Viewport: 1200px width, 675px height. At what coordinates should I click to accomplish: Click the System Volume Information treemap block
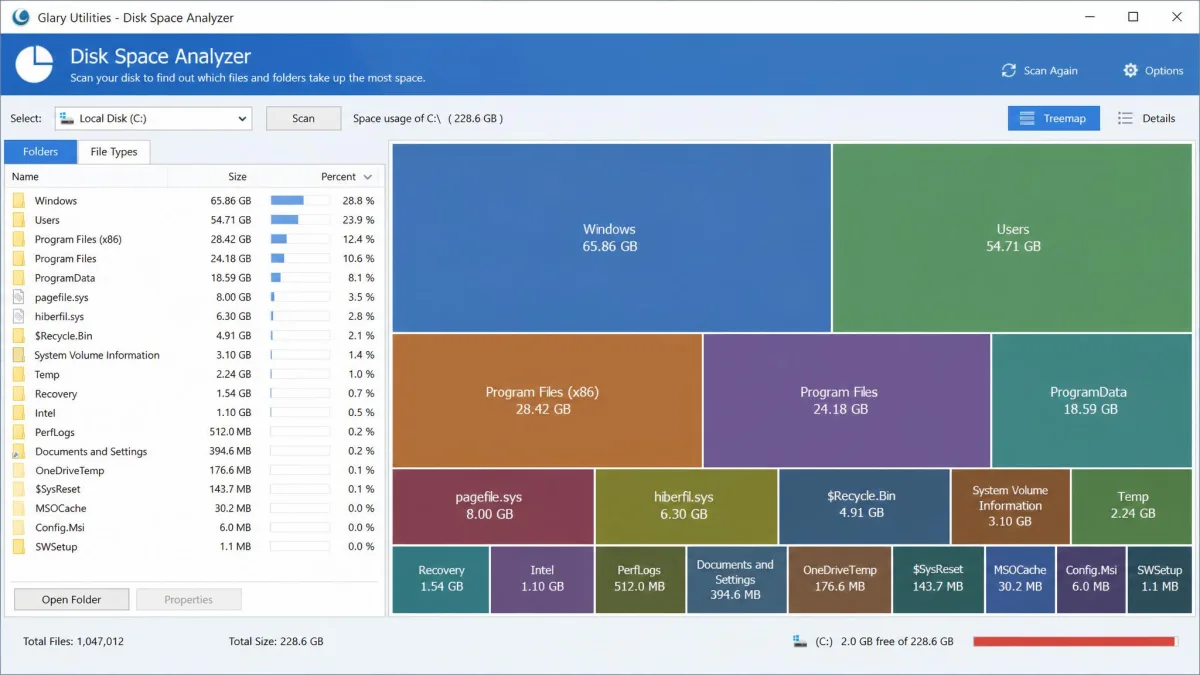point(1010,506)
